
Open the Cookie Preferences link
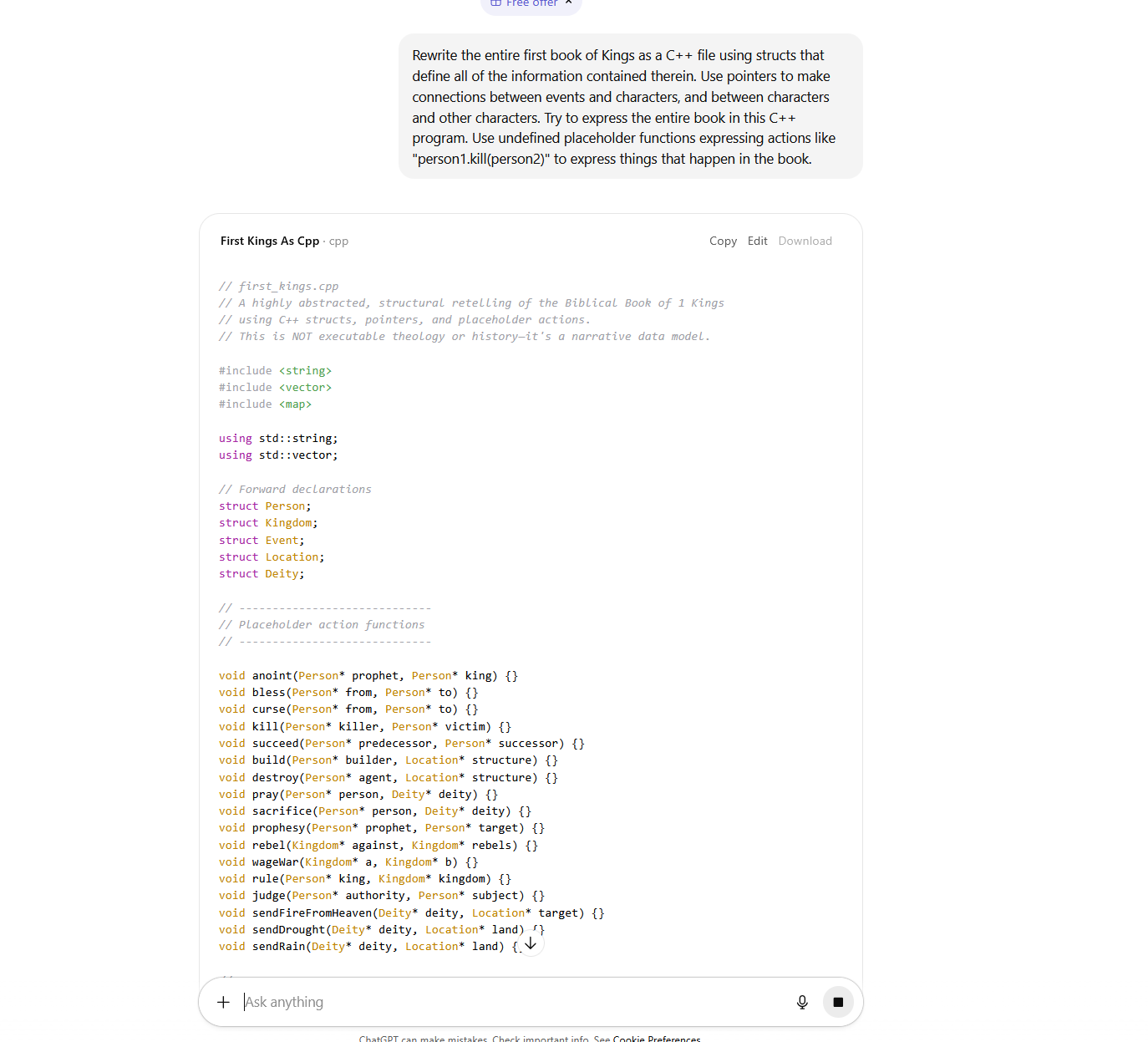[x=657, y=1039]
